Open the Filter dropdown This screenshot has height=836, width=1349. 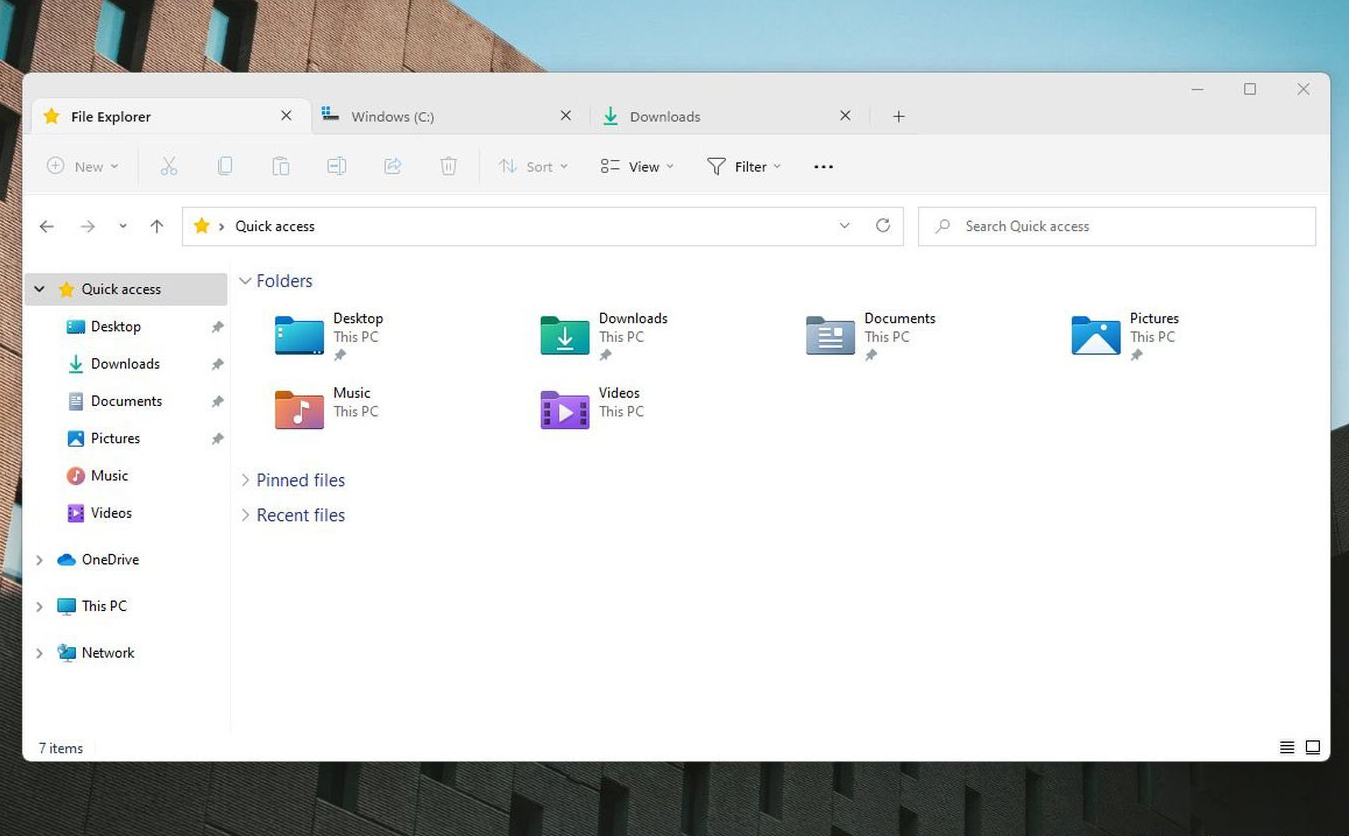pyautogui.click(x=745, y=167)
